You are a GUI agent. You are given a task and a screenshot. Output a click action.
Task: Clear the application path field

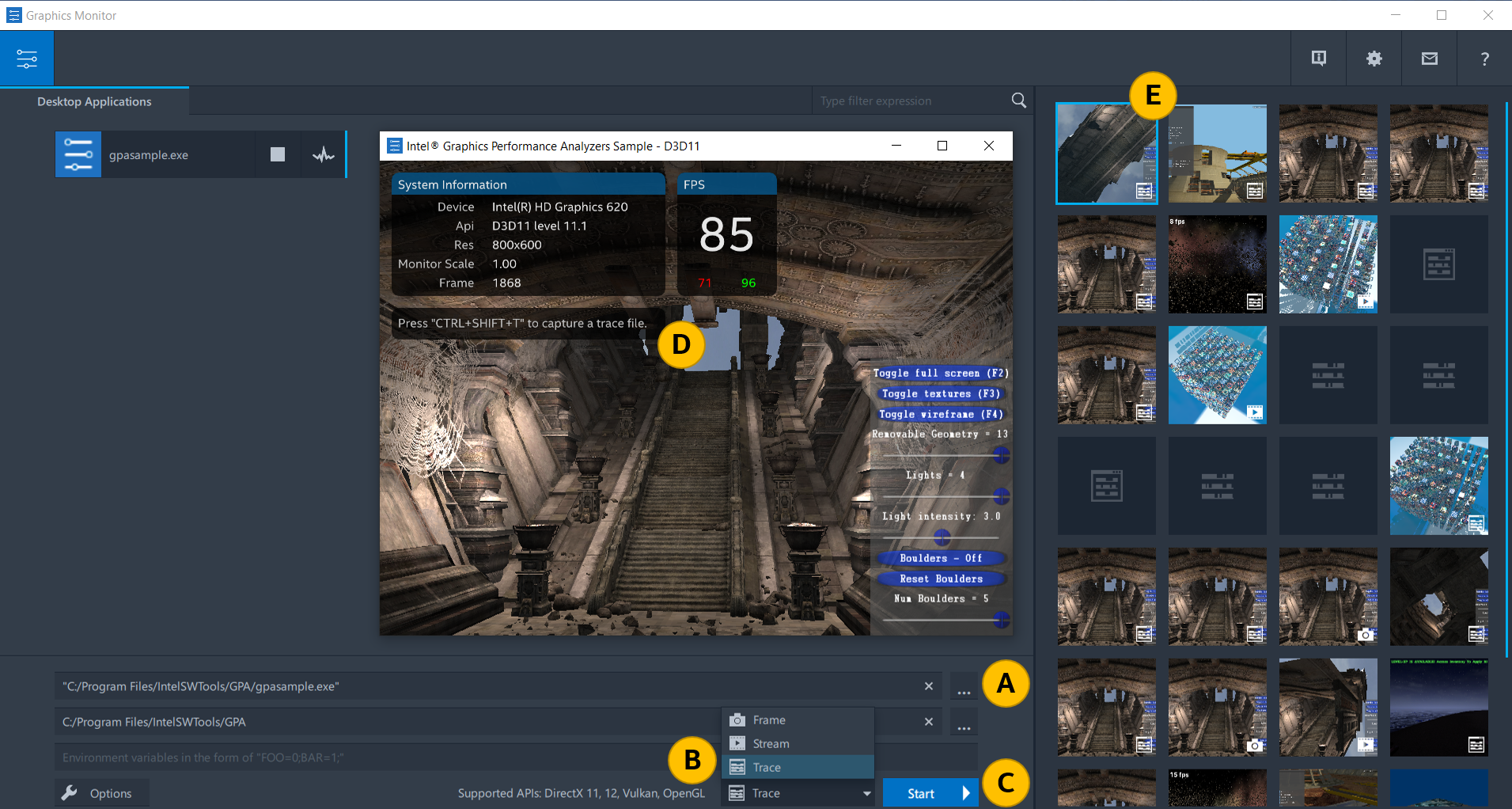point(929,686)
